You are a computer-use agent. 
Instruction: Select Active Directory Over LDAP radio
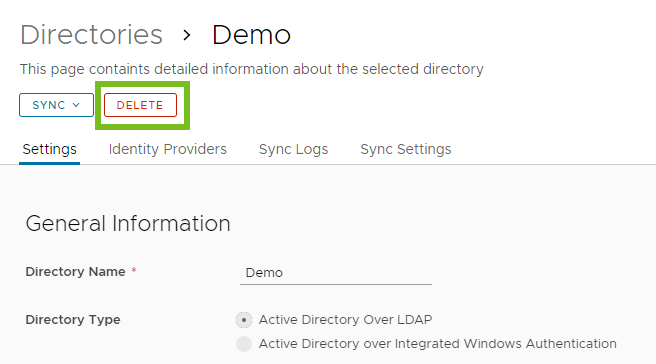click(x=244, y=320)
